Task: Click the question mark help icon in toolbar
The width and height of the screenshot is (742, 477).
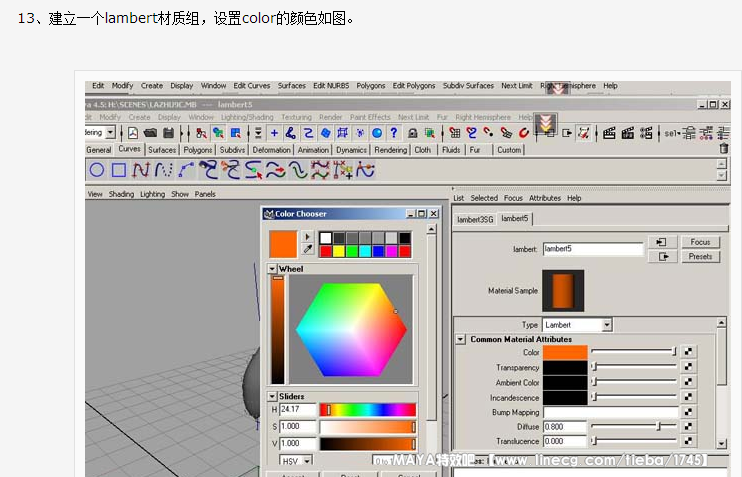Action: [x=395, y=132]
